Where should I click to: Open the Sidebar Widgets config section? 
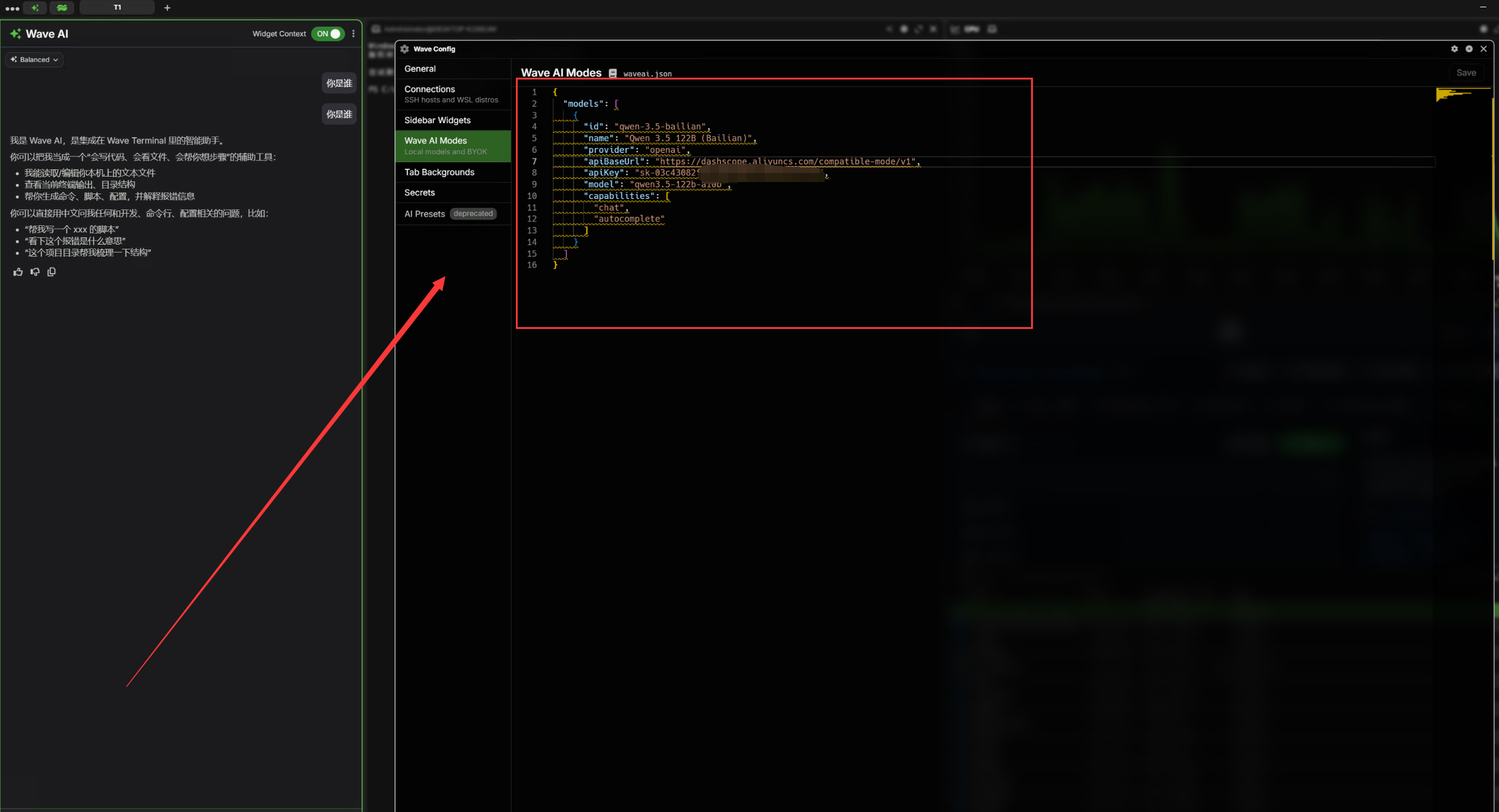(453, 120)
